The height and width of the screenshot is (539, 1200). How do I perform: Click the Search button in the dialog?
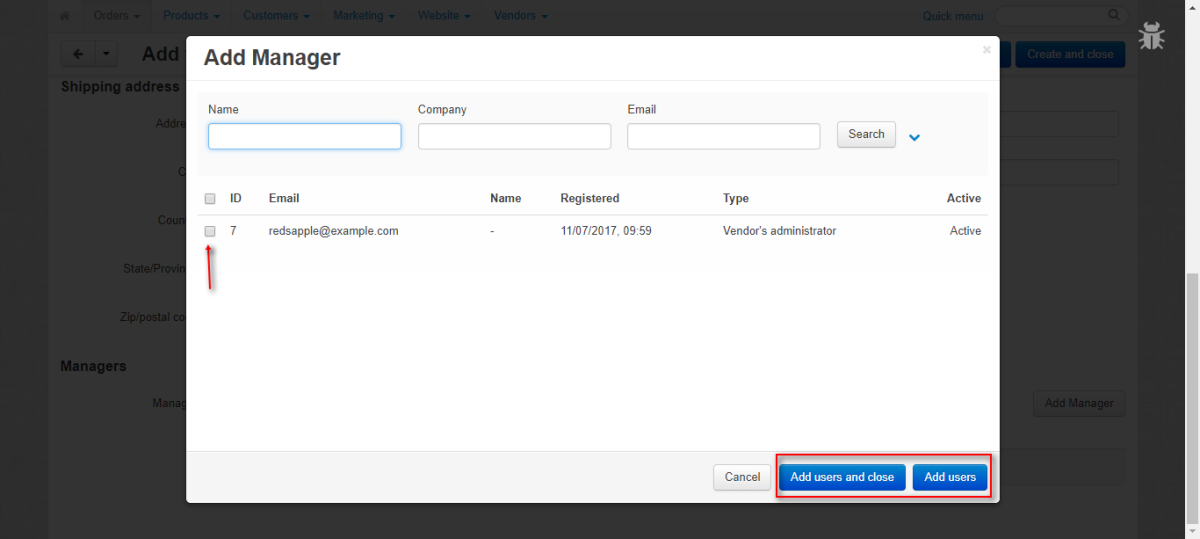(x=866, y=135)
